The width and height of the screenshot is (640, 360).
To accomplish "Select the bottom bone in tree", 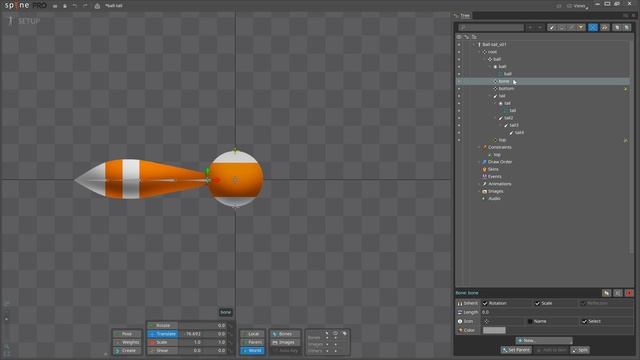I will click(x=506, y=89).
